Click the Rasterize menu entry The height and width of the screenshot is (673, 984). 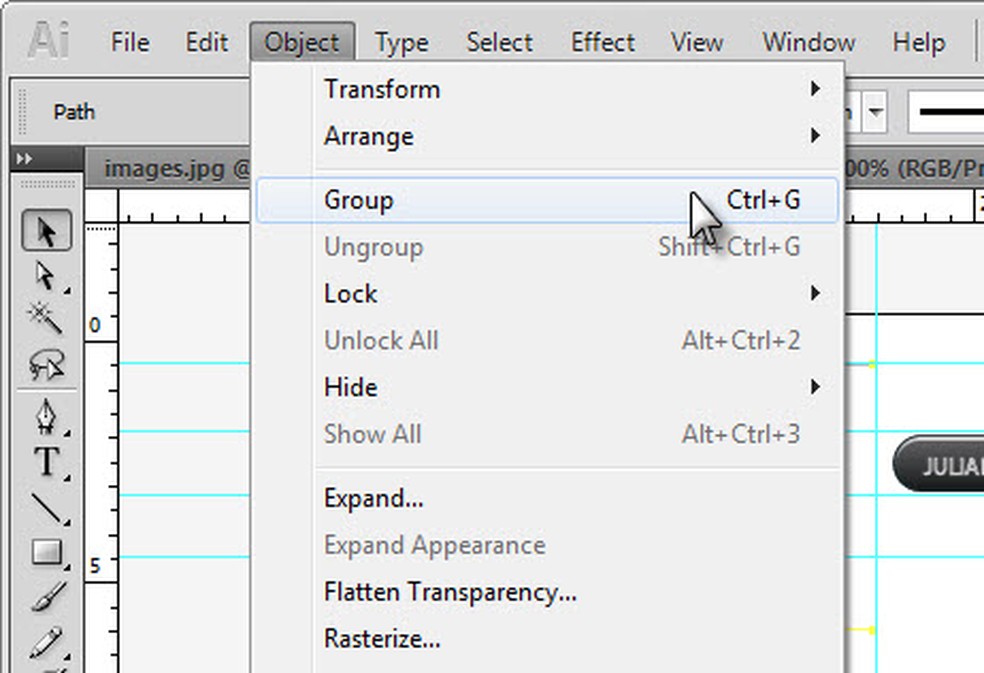[382, 638]
